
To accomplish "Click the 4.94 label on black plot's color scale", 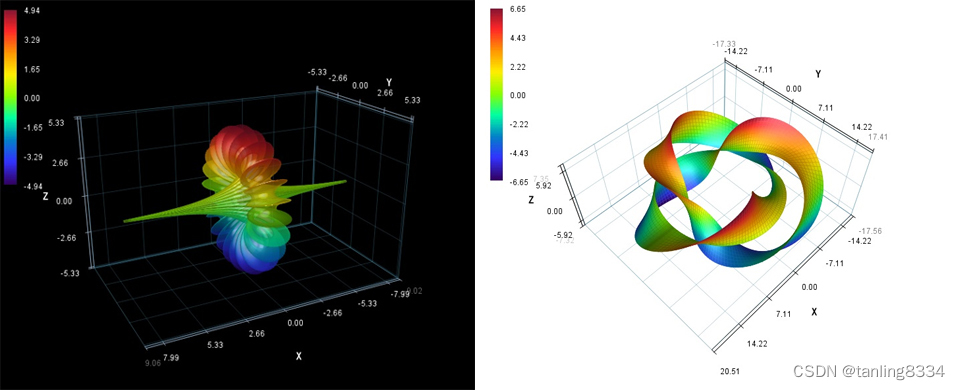I will 32,10.
